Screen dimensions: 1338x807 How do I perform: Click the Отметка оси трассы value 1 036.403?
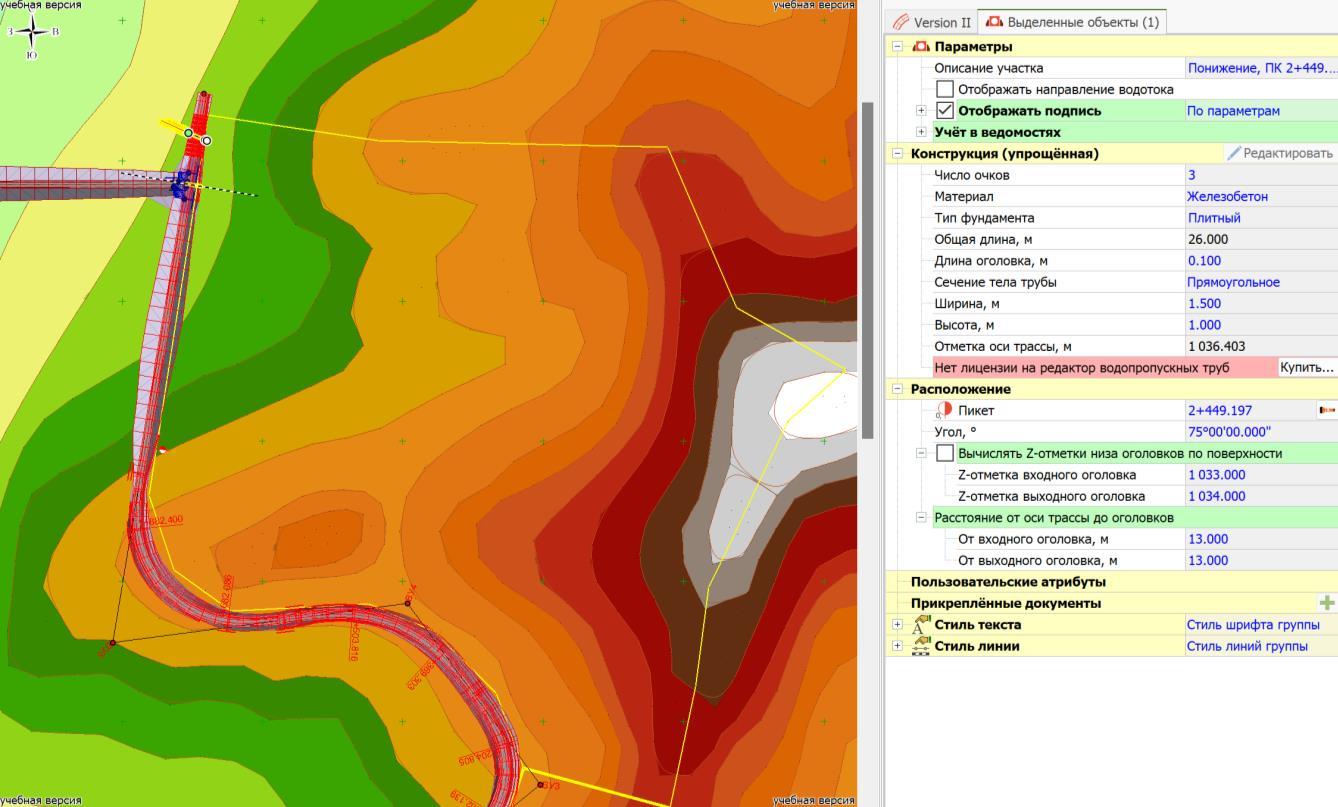(x=1261, y=346)
